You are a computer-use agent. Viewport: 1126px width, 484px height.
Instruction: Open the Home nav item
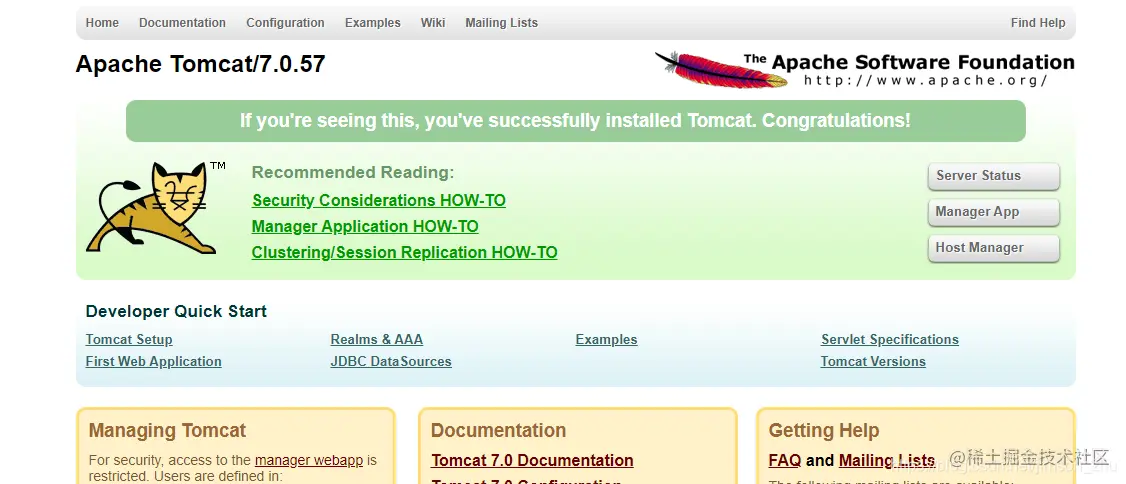coord(102,23)
